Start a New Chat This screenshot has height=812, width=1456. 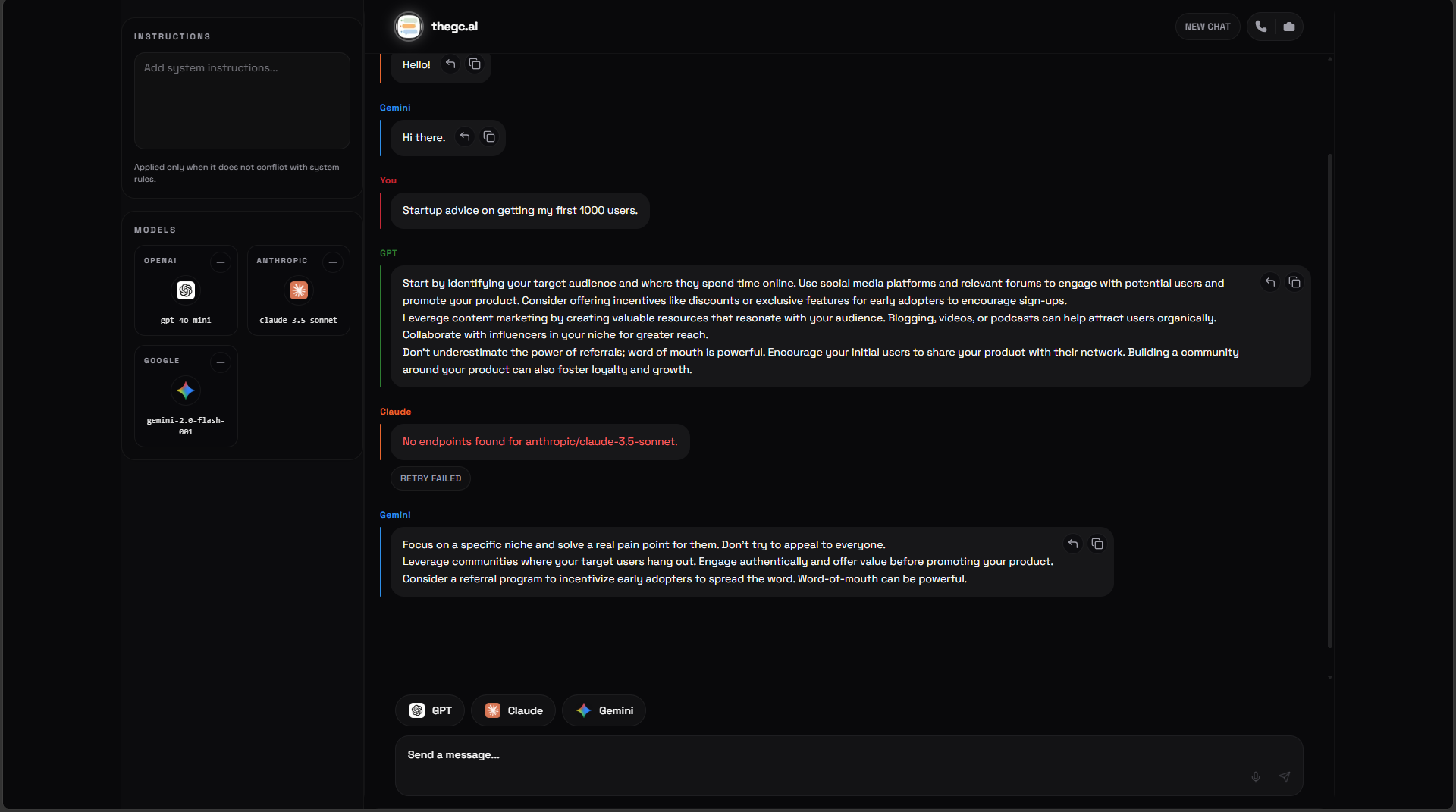tap(1207, 27)
